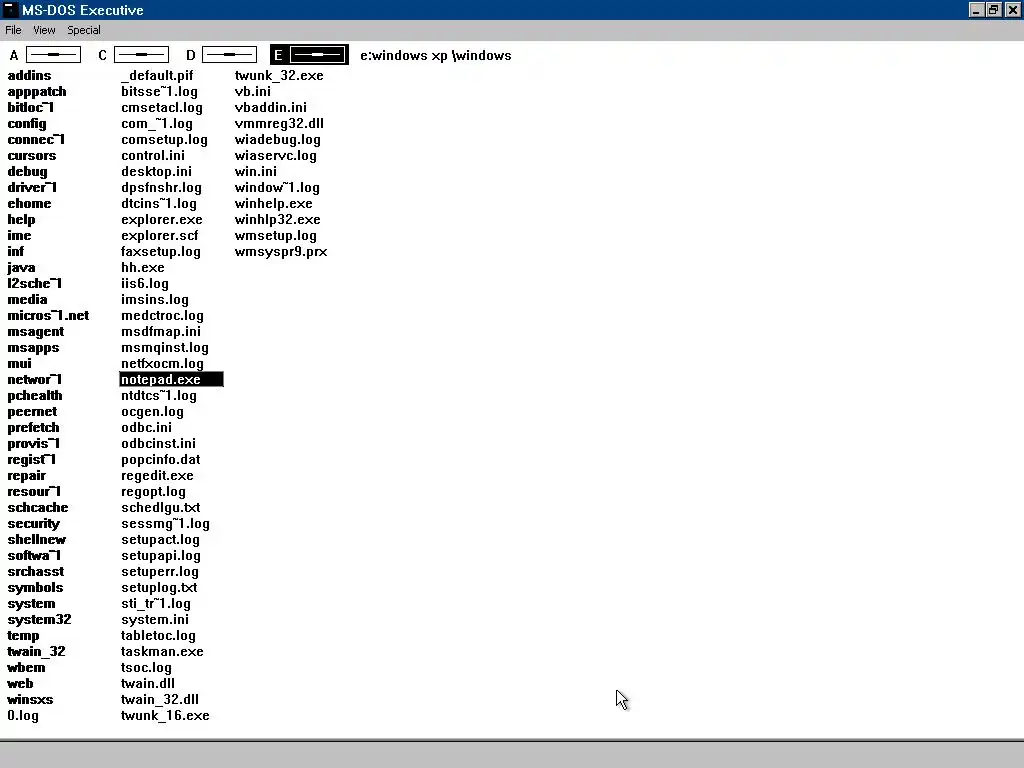
Task: Click the highlighted drive E icon
Action: tap(317, 55)
